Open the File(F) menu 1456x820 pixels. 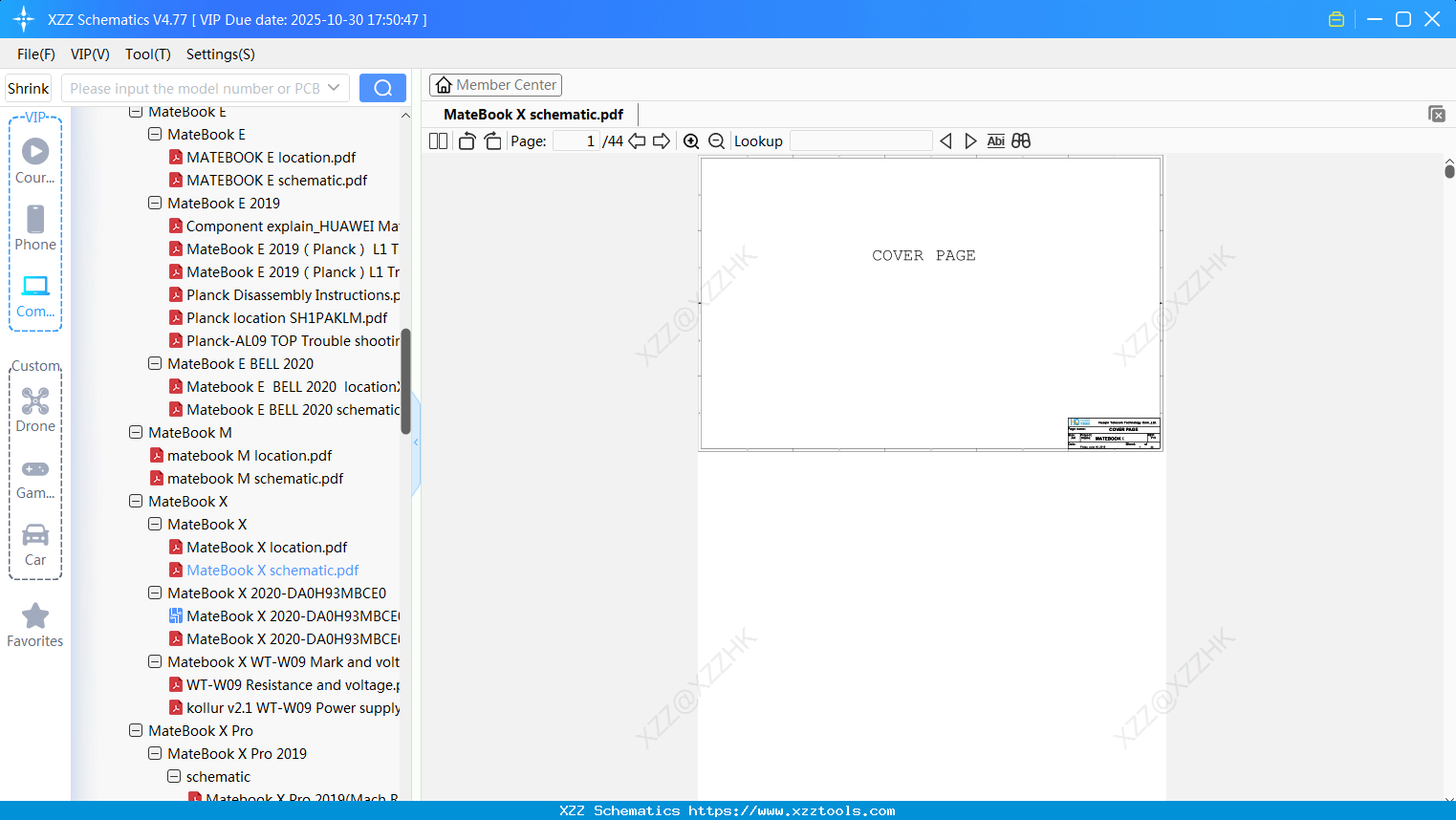point(36,54)
